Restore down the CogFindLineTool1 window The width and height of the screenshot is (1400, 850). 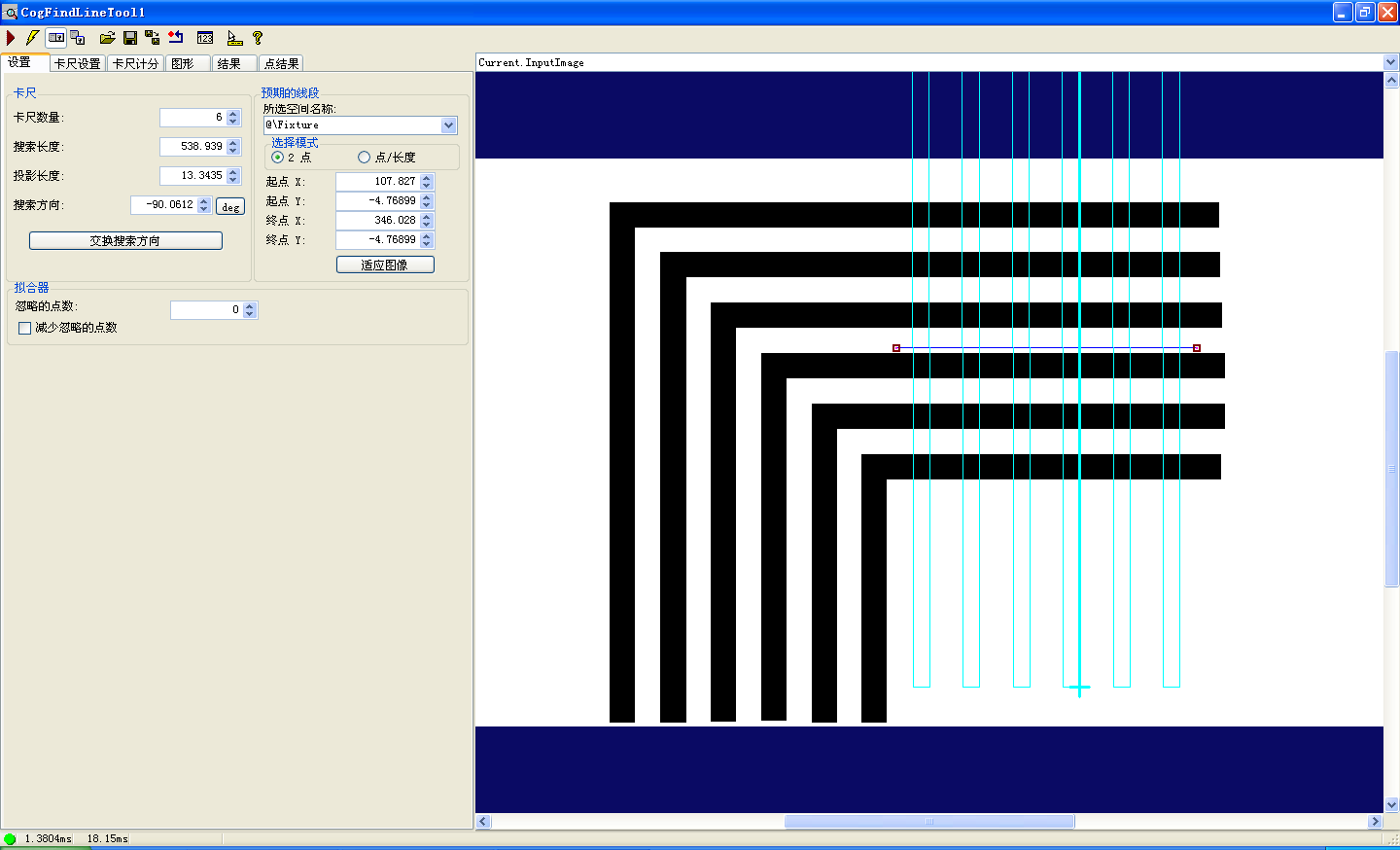tap(1365, 12)
